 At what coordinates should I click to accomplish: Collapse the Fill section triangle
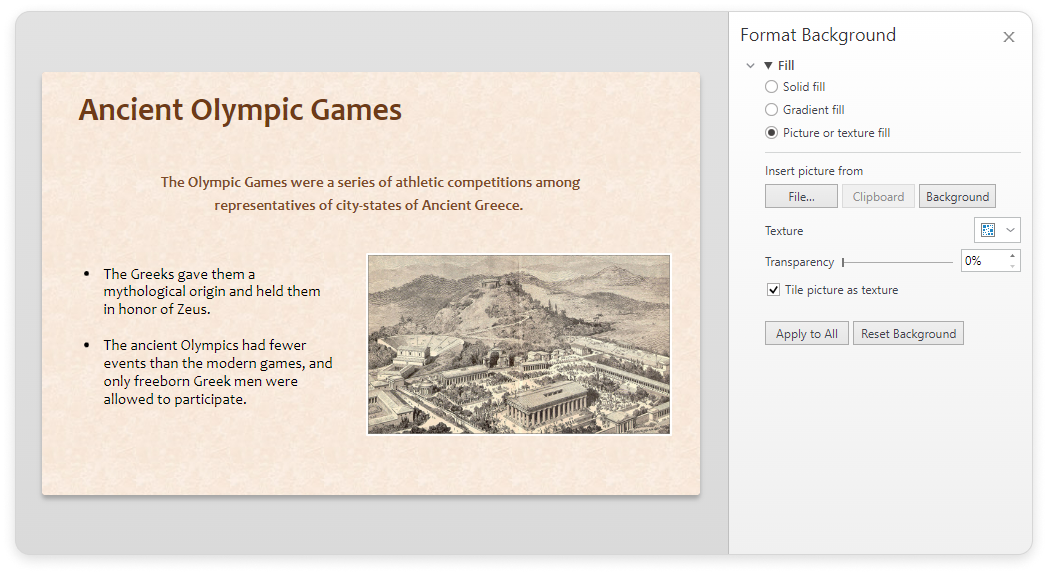coord(768,66)
